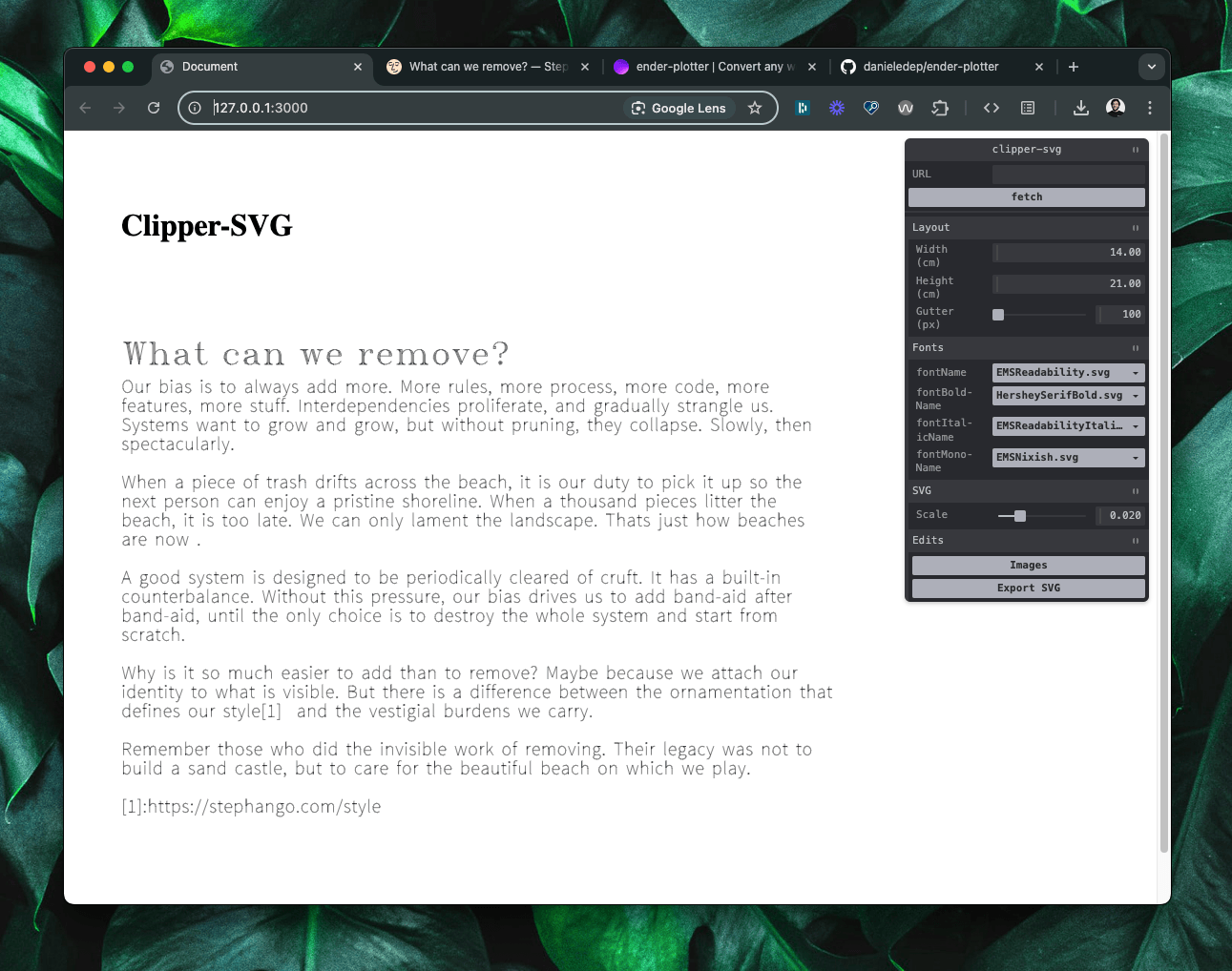Click the angle-brackets code extension icon
Image resolution: width=1232 pixels, height=971 pixels.
[992, 108]
